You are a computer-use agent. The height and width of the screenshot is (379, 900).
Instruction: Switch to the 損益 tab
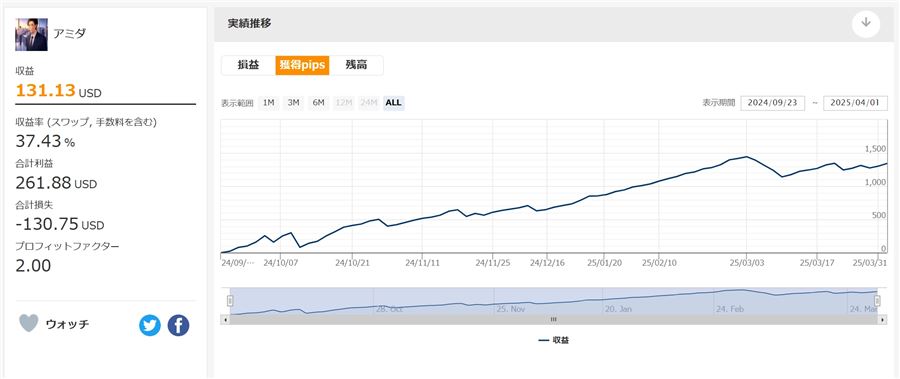tap(249, 65)
